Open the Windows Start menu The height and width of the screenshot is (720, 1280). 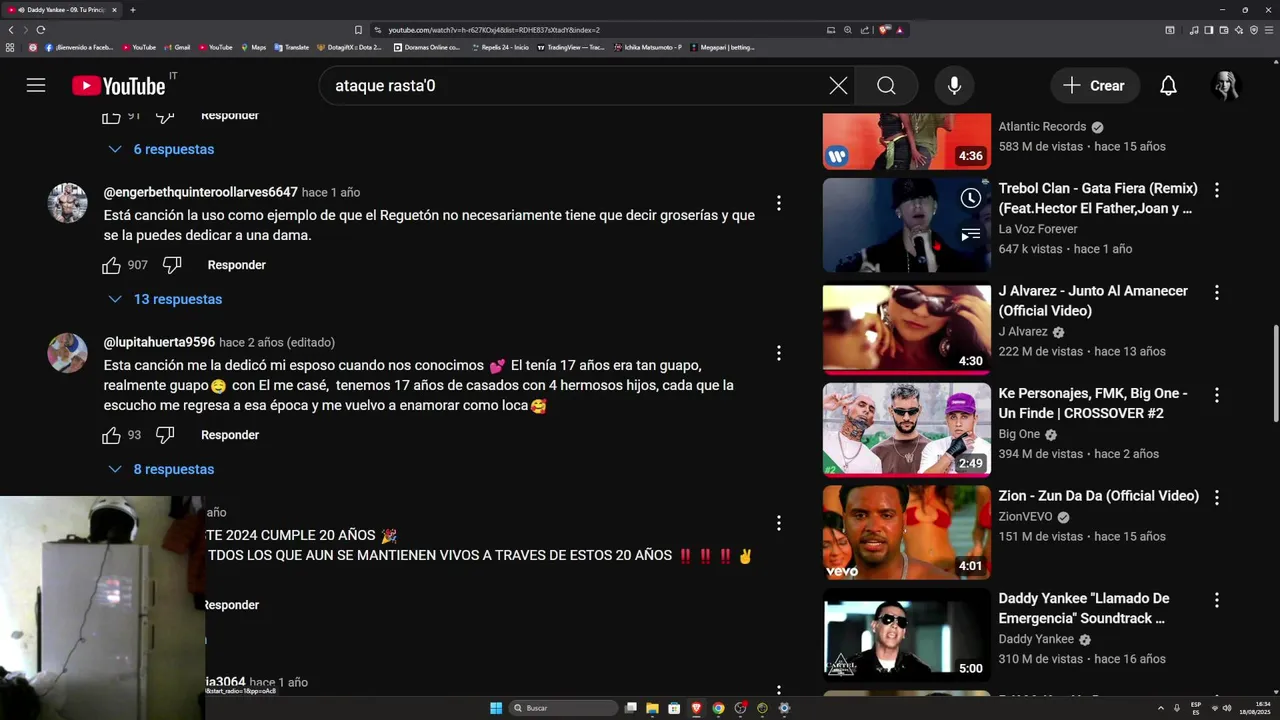[496, 708]
